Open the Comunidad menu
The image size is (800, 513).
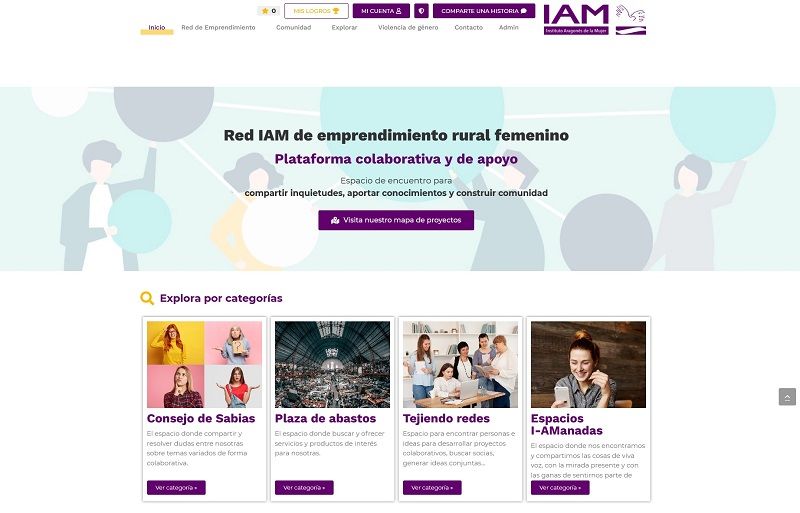point(293,28)
